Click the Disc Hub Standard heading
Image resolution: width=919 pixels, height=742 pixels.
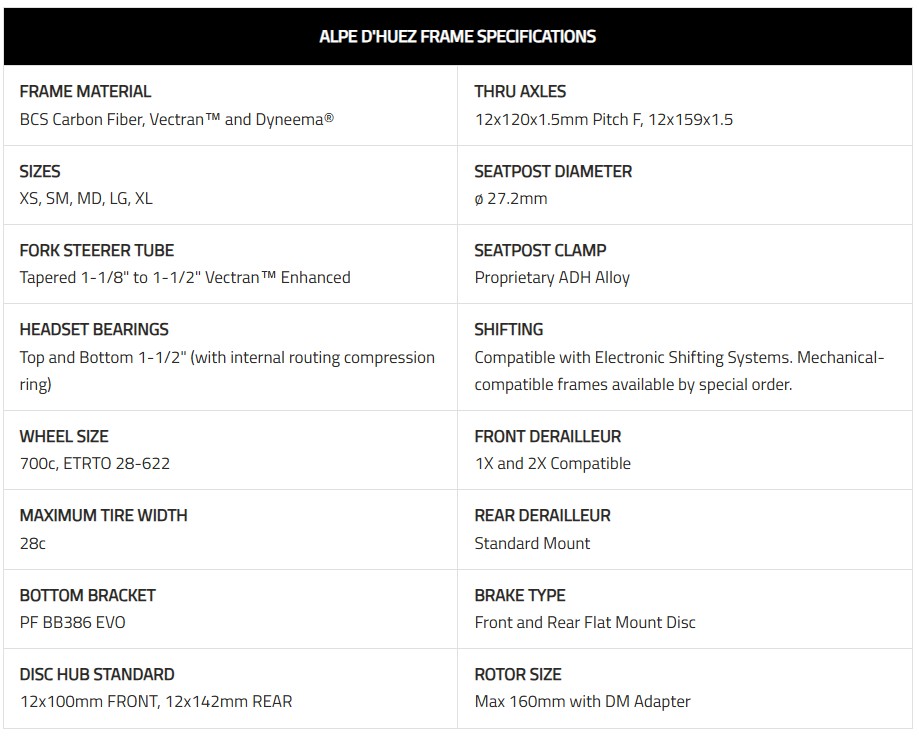(97, 674)
